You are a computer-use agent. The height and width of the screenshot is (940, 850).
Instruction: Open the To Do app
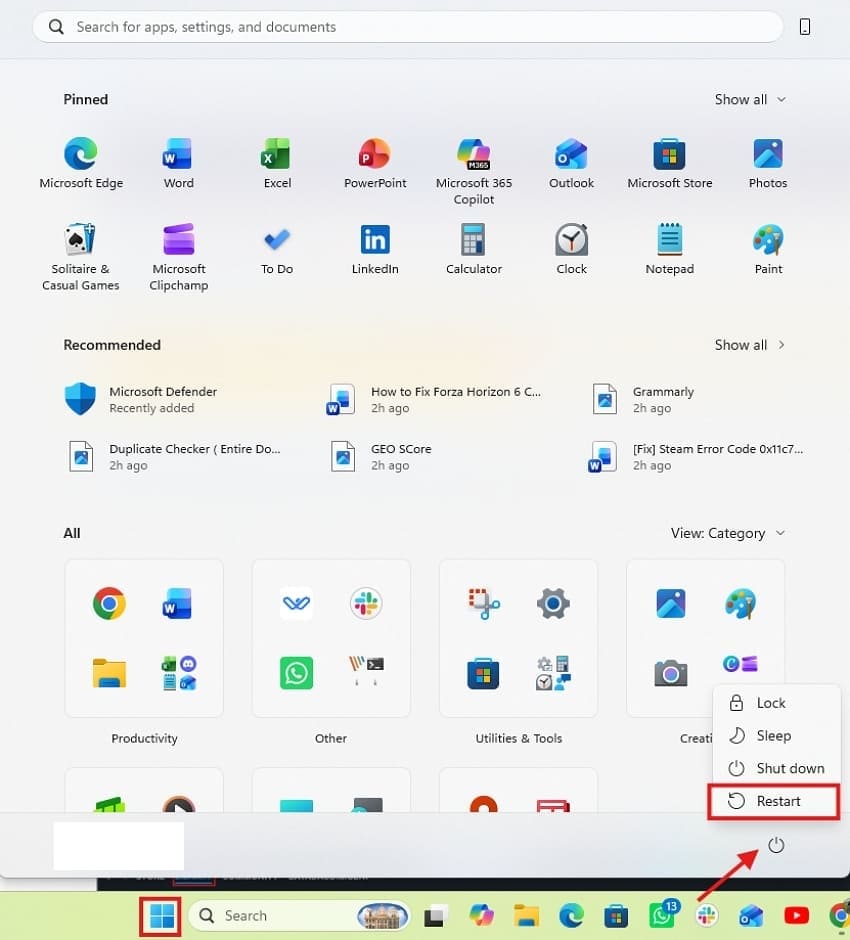(x=277, y=249)
